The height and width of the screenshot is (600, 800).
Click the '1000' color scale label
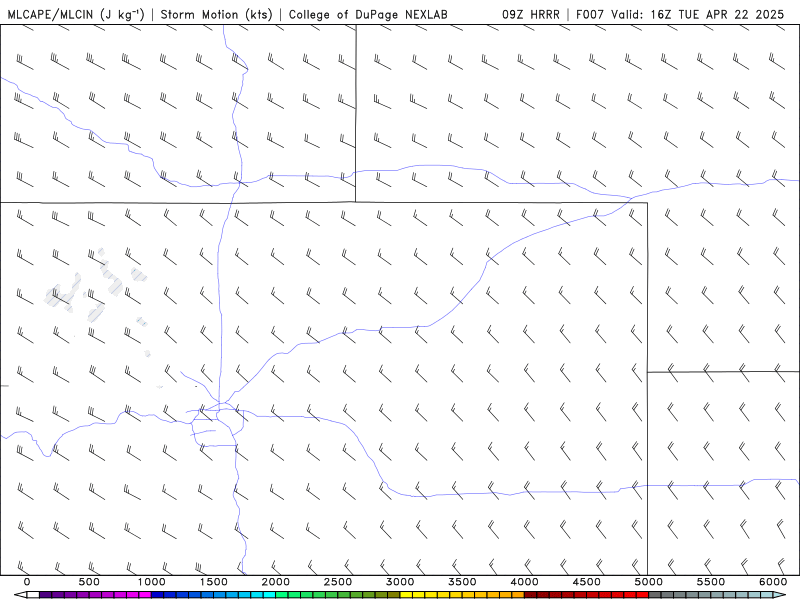pyautogui.click(x=152, y=582)
